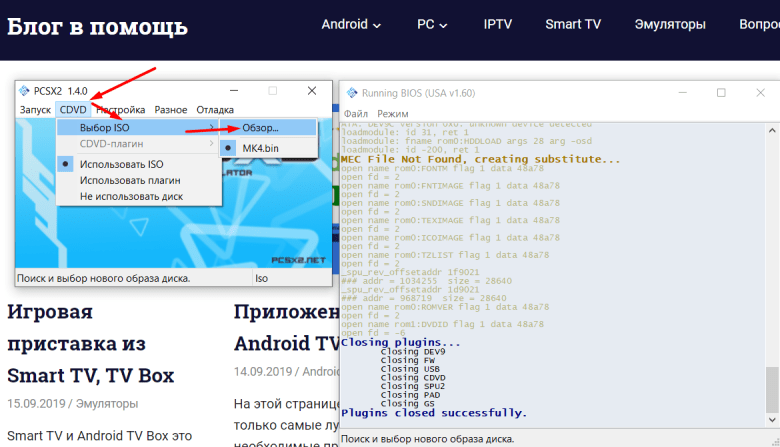Viewport: 780px width, 447px height.
Task: Click the console log scrollbar thumb
Action: [772, 389]
